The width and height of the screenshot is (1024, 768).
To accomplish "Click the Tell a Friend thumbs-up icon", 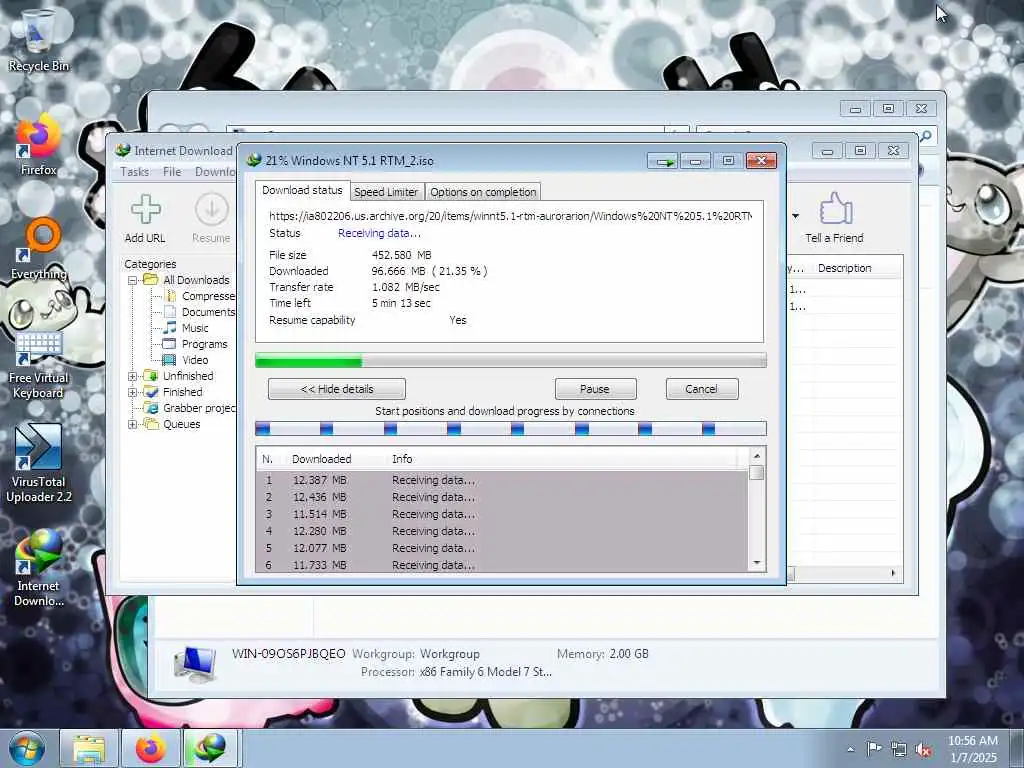I will coord(835,219).
